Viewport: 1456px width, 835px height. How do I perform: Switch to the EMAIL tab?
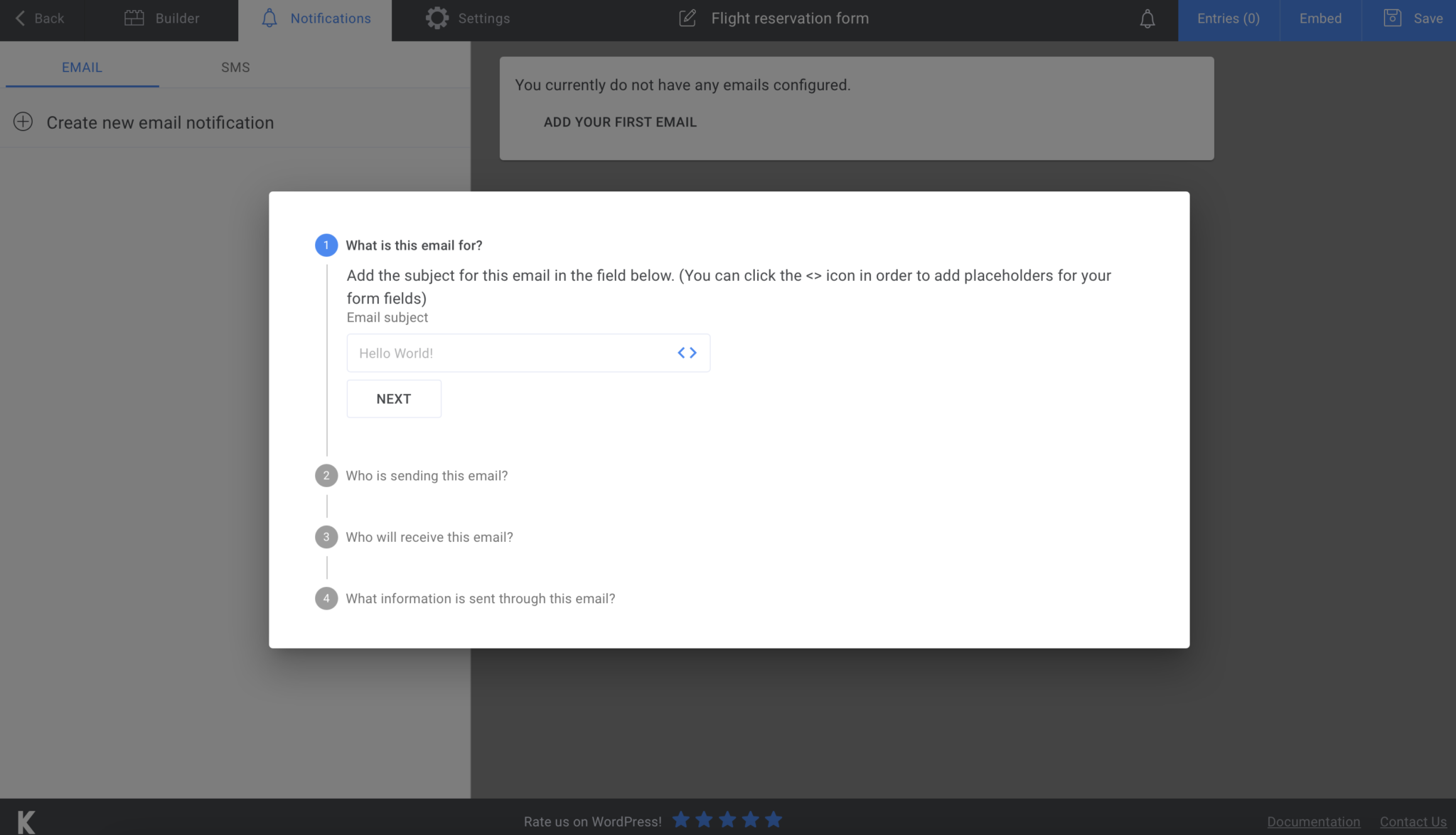(x=82, y=67)
